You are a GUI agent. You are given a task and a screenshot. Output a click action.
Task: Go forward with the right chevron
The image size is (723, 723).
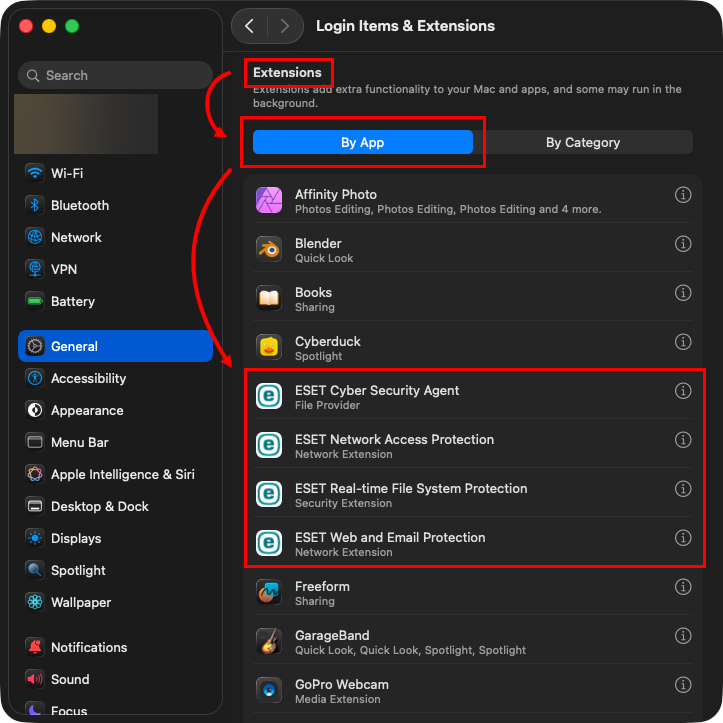tap(285, 26)
